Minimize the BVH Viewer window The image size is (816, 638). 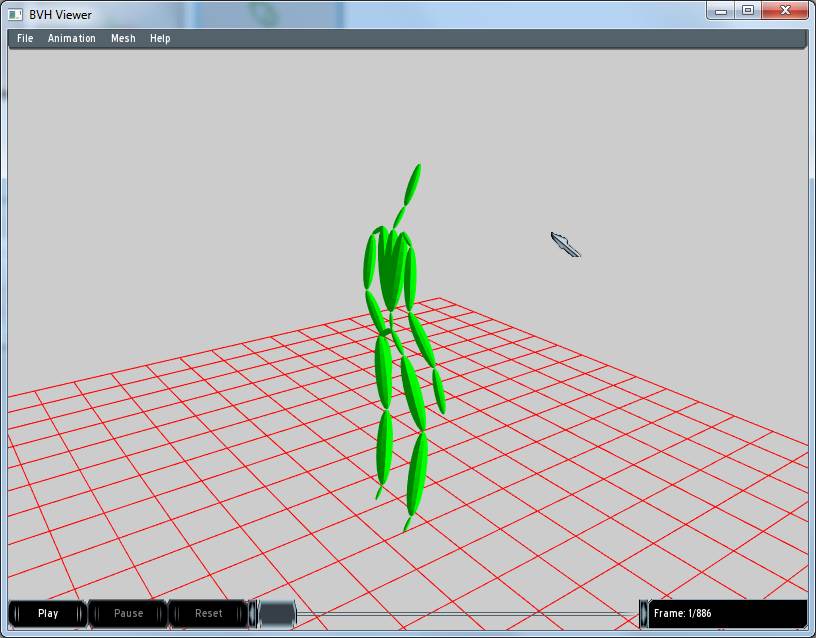721,11
